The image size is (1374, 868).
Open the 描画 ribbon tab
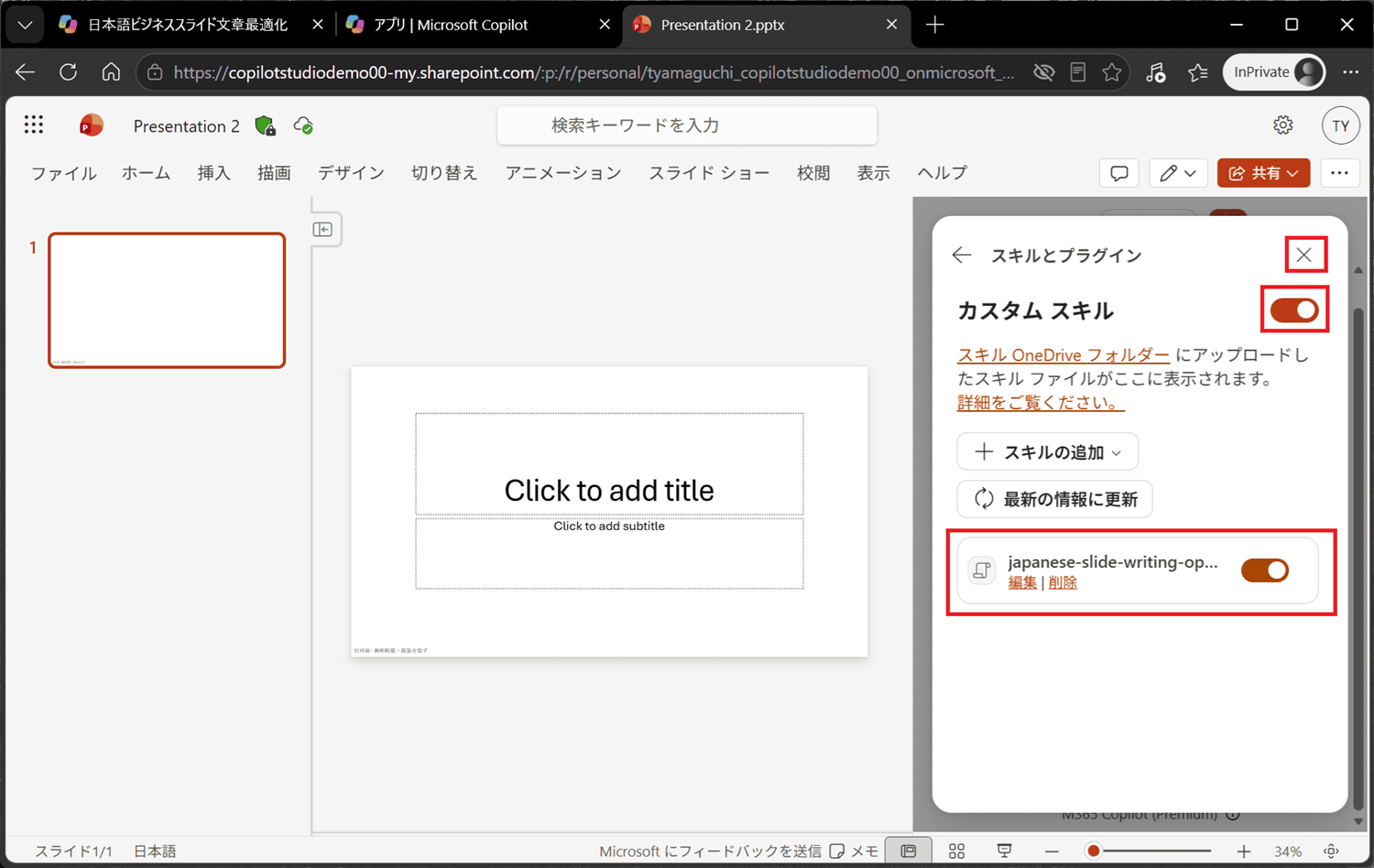point(274,173)
